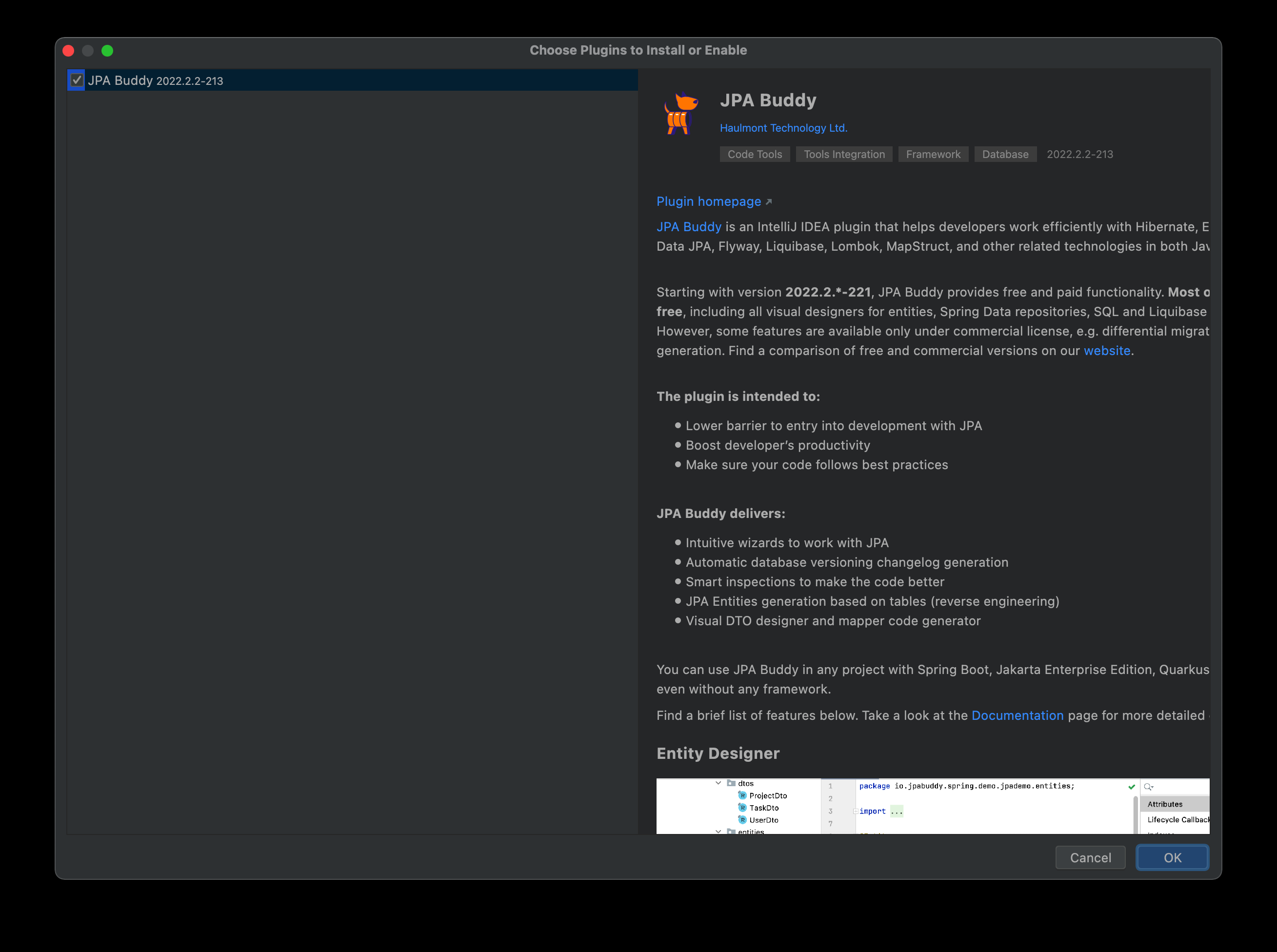The width and height of the screenshot is (1277, 952).
Task: Click the dtos folder icon
Action: tap(731, 784)
